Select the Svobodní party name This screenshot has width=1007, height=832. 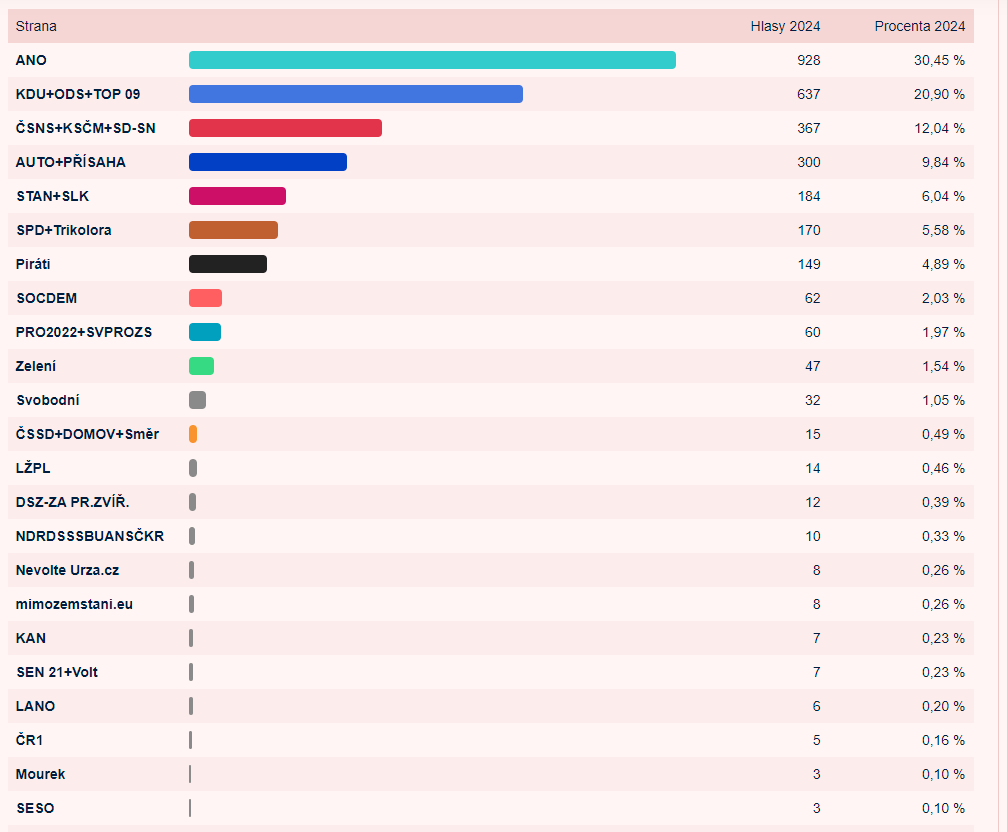pos(48,401)
